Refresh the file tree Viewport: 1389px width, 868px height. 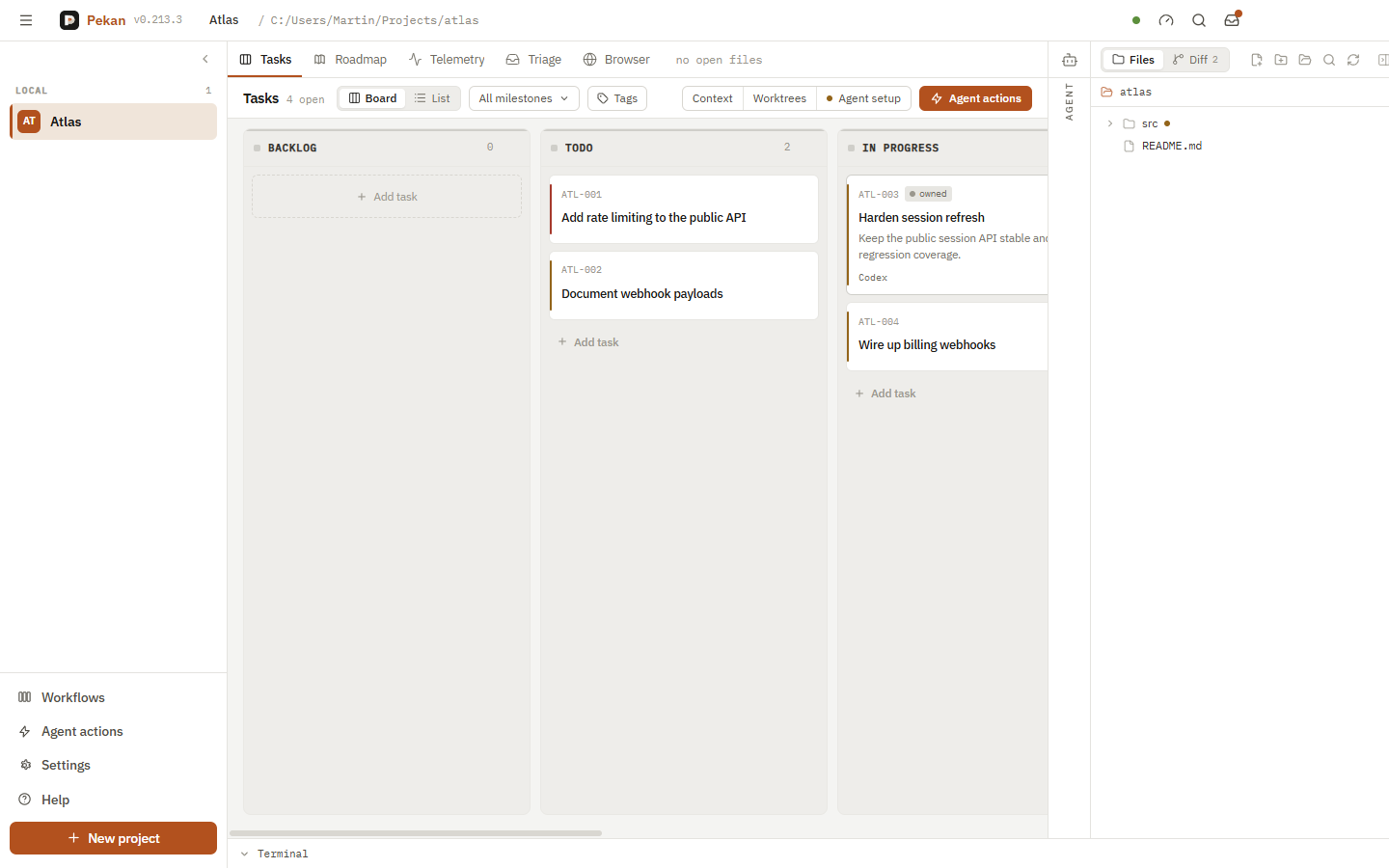1353,60
